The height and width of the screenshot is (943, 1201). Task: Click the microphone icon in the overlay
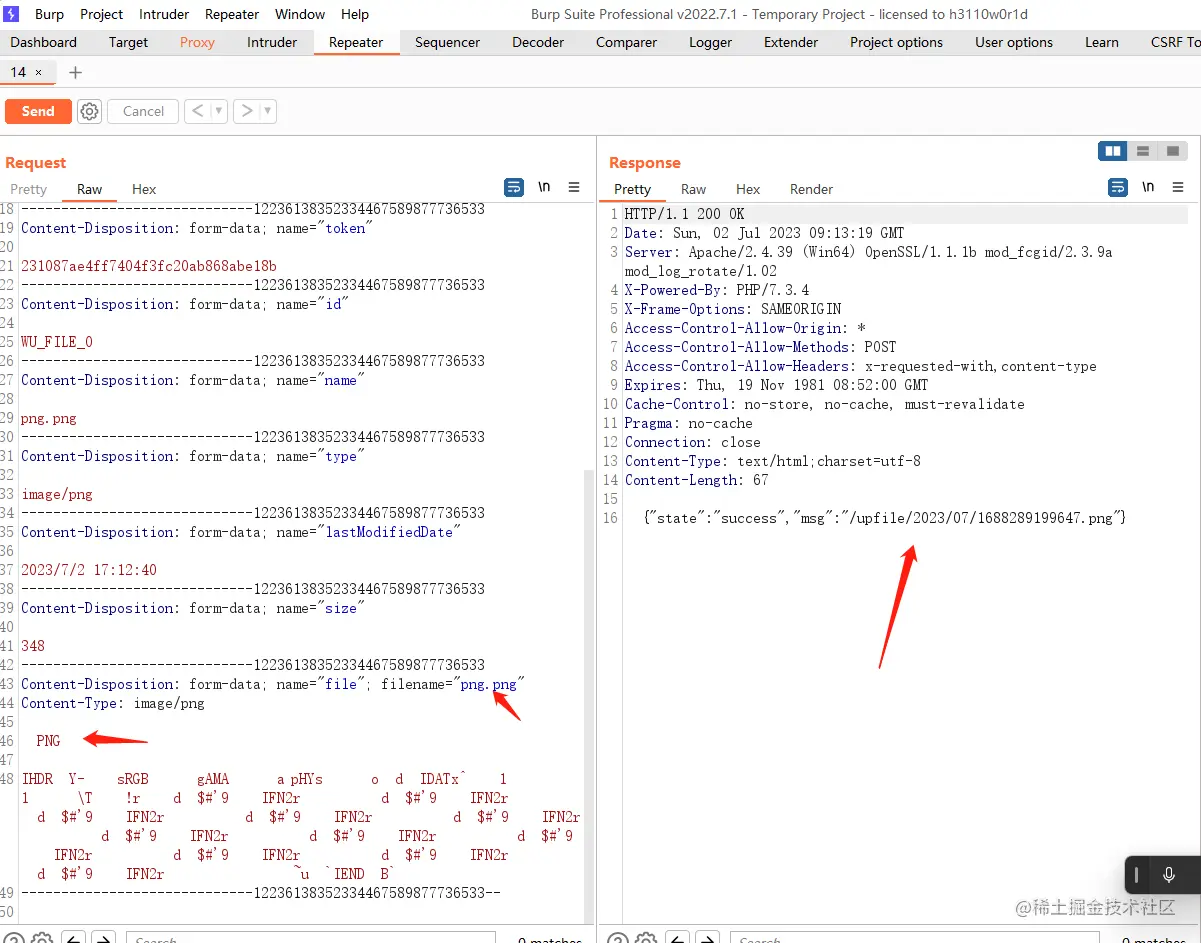click(x=1168, y=876)
